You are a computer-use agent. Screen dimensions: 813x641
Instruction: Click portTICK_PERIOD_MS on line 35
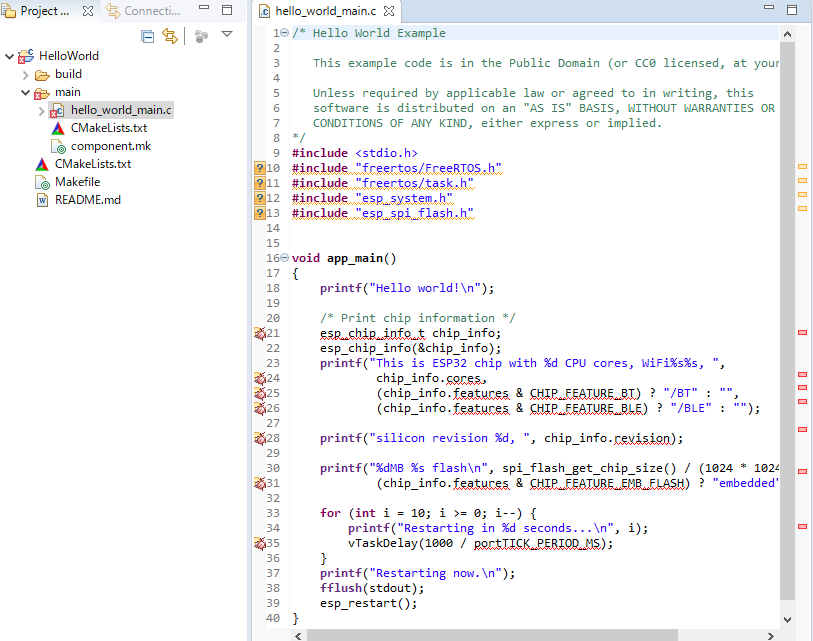(537, 544)
